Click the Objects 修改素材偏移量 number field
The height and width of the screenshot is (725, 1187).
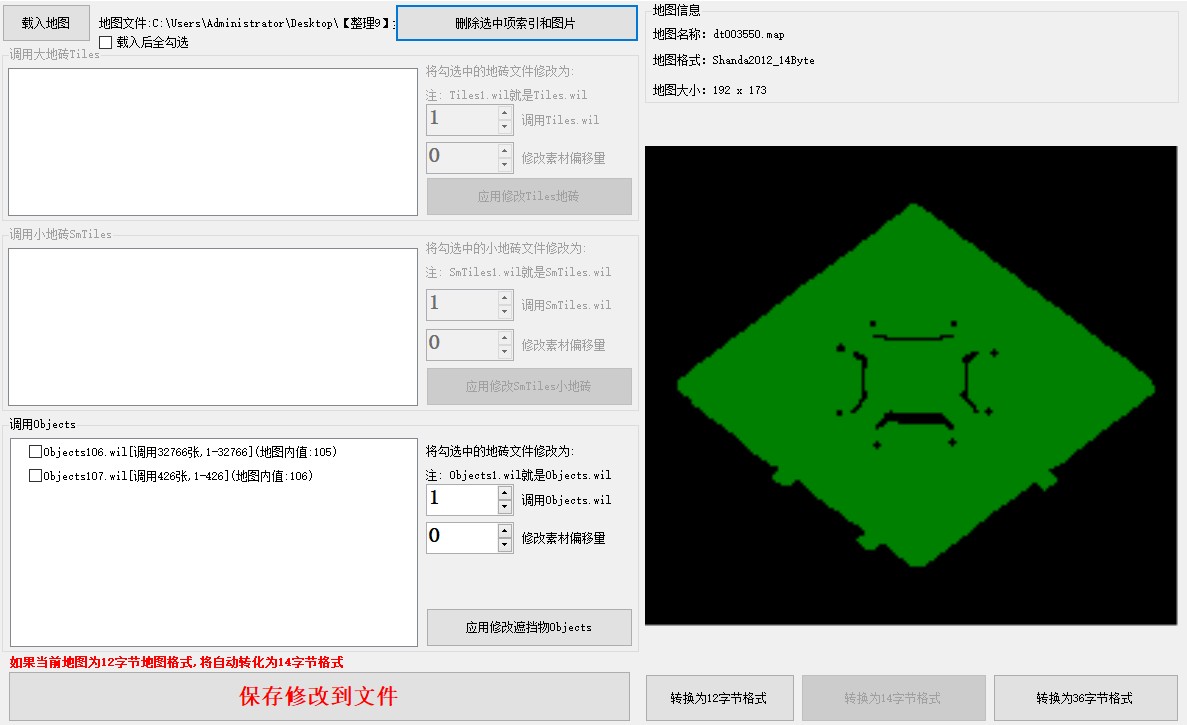[x=461, y=537]
